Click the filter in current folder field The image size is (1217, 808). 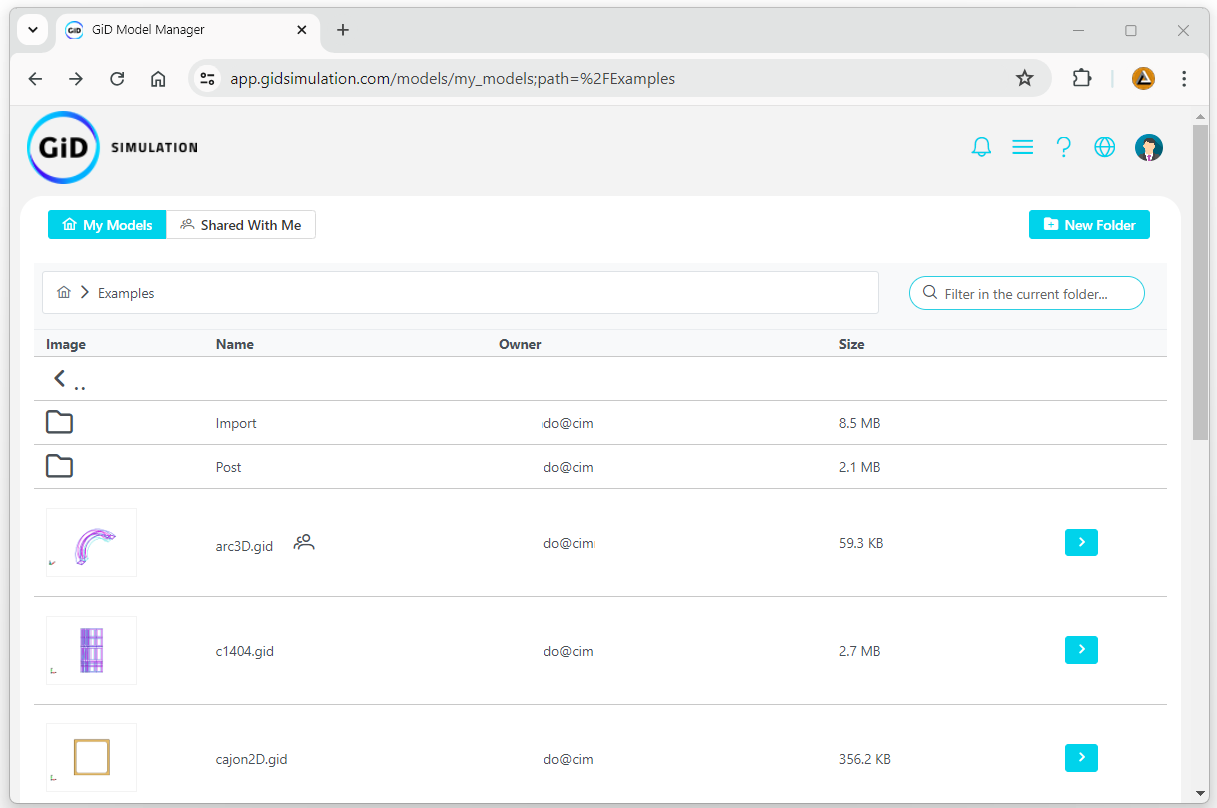[1035, 294]
